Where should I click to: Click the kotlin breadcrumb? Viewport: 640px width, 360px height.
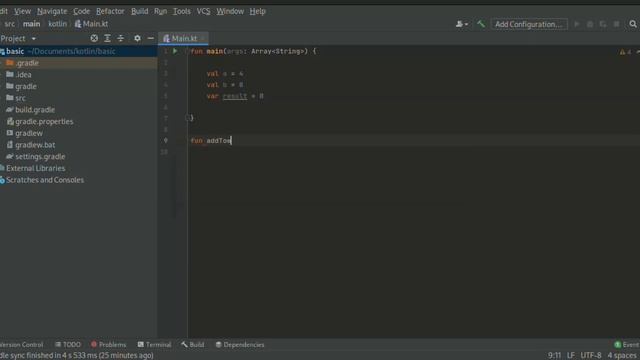pos(58,24)
